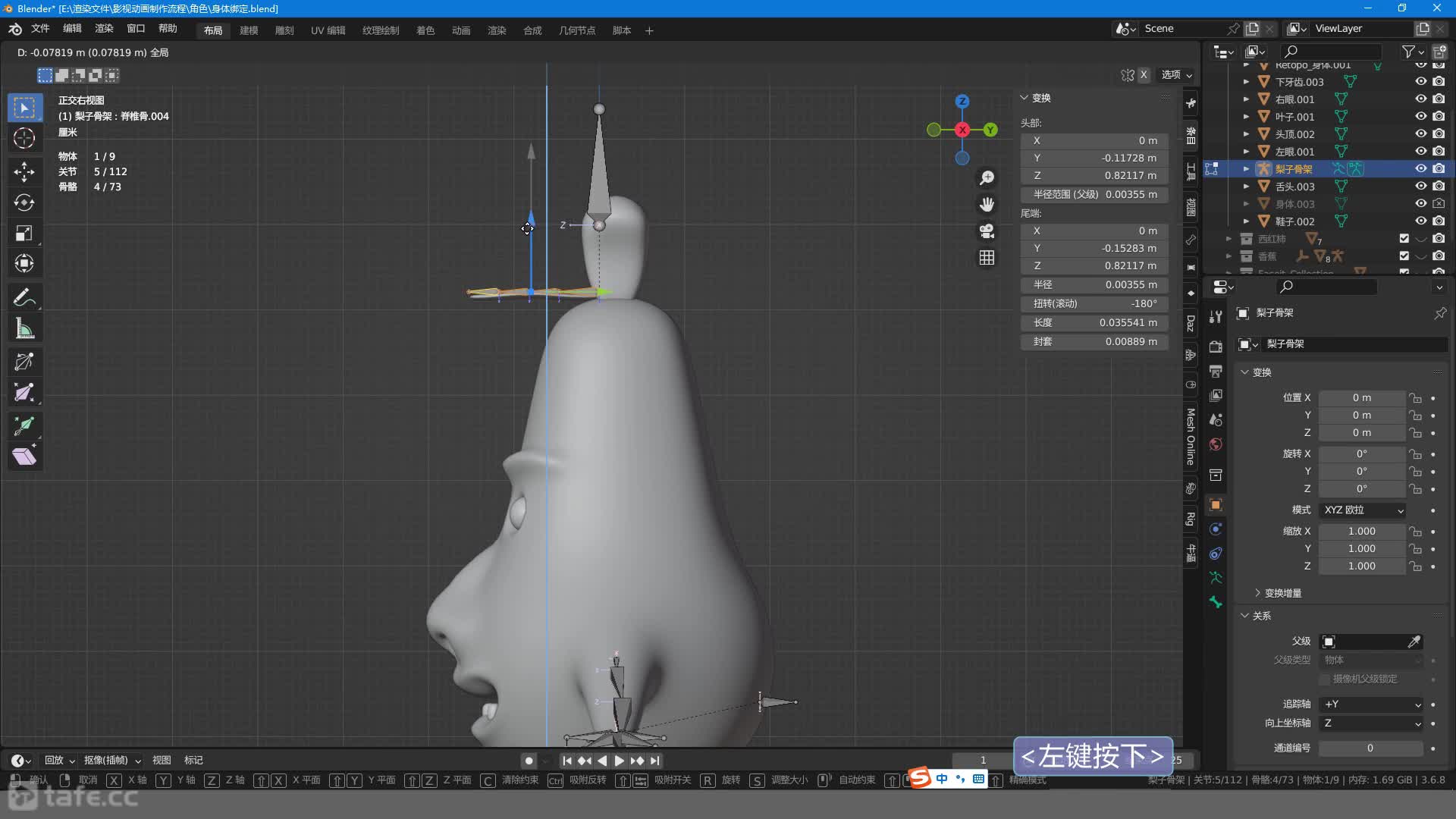Image resolution: width=1456 pixels, height=819 pixels.
Task: Choose the Move tool
Action: [24, 171]
